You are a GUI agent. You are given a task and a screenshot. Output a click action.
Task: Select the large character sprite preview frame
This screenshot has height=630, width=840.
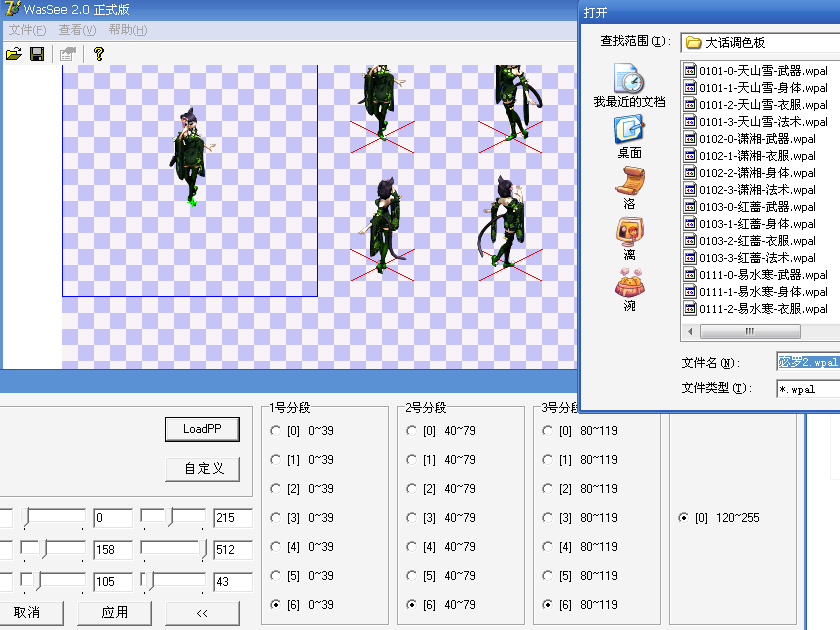point(190,181)
